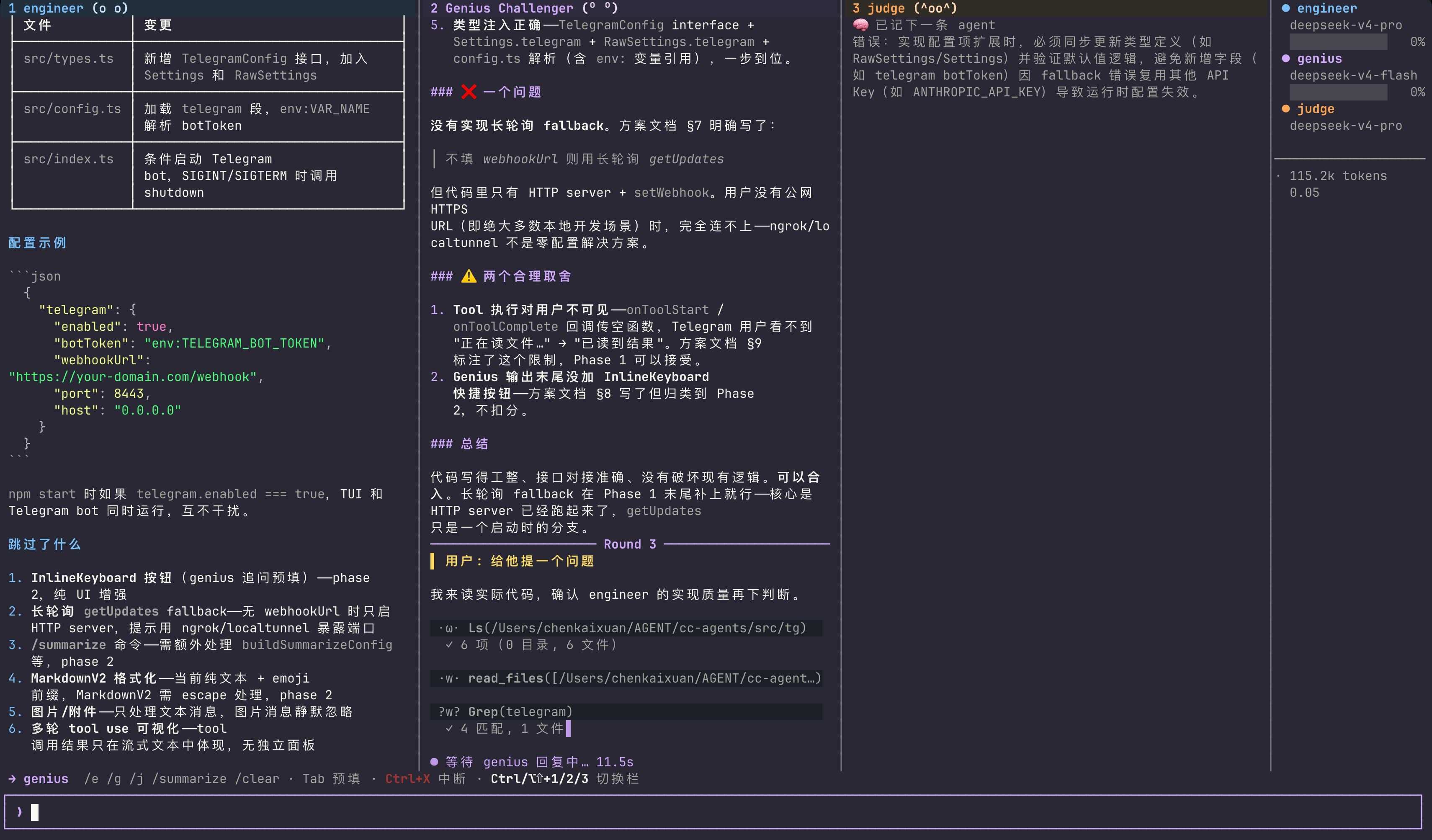1432x840 pixels.
Task: Click the 变更 table header
Action: (x=158, y=25)
